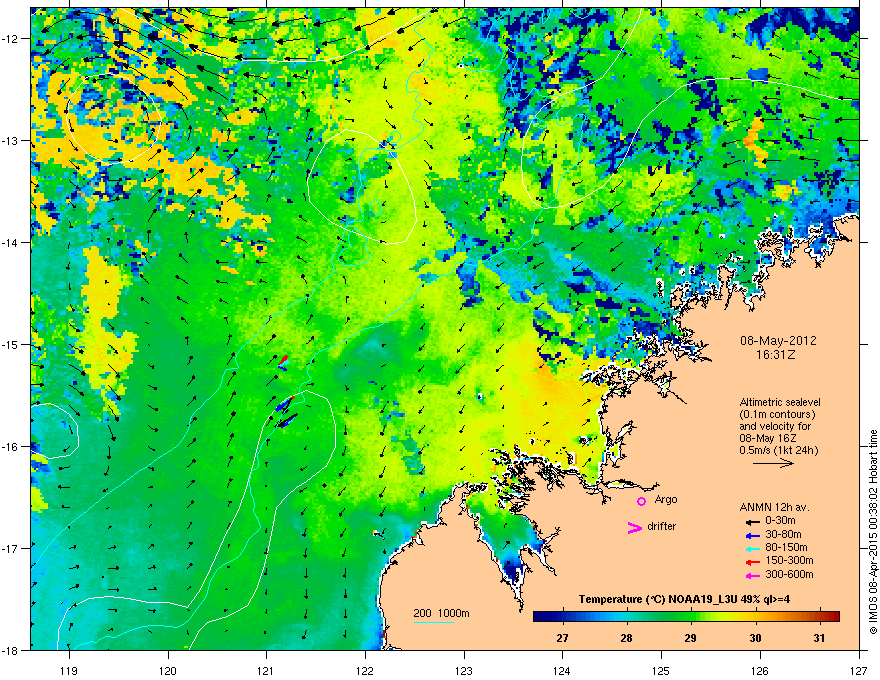Click latitude label -17 on left axis
Screen dimensions: 880x680
click(10, 548)
